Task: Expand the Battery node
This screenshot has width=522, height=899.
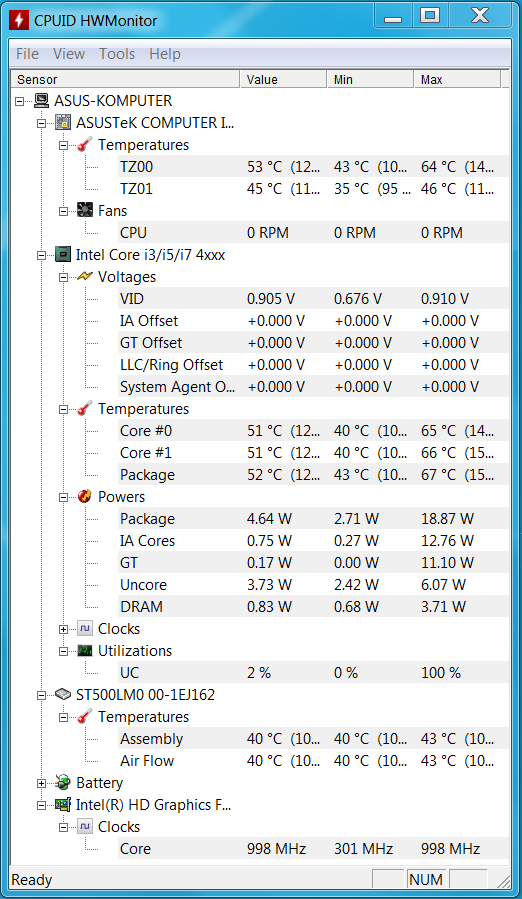Action: click(x=41, y=783)
